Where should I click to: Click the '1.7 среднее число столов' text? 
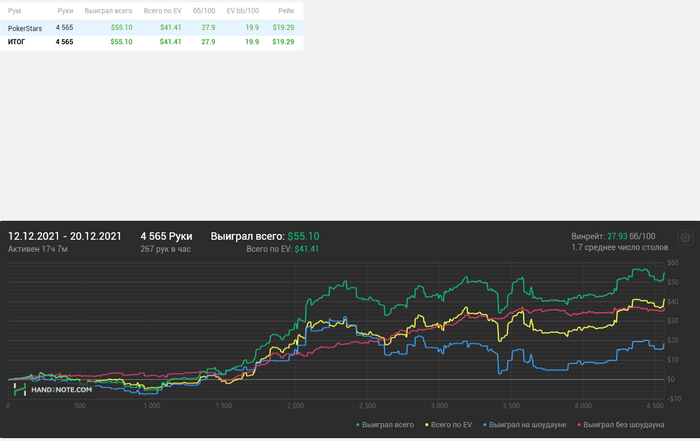click(x=620, y=247)
